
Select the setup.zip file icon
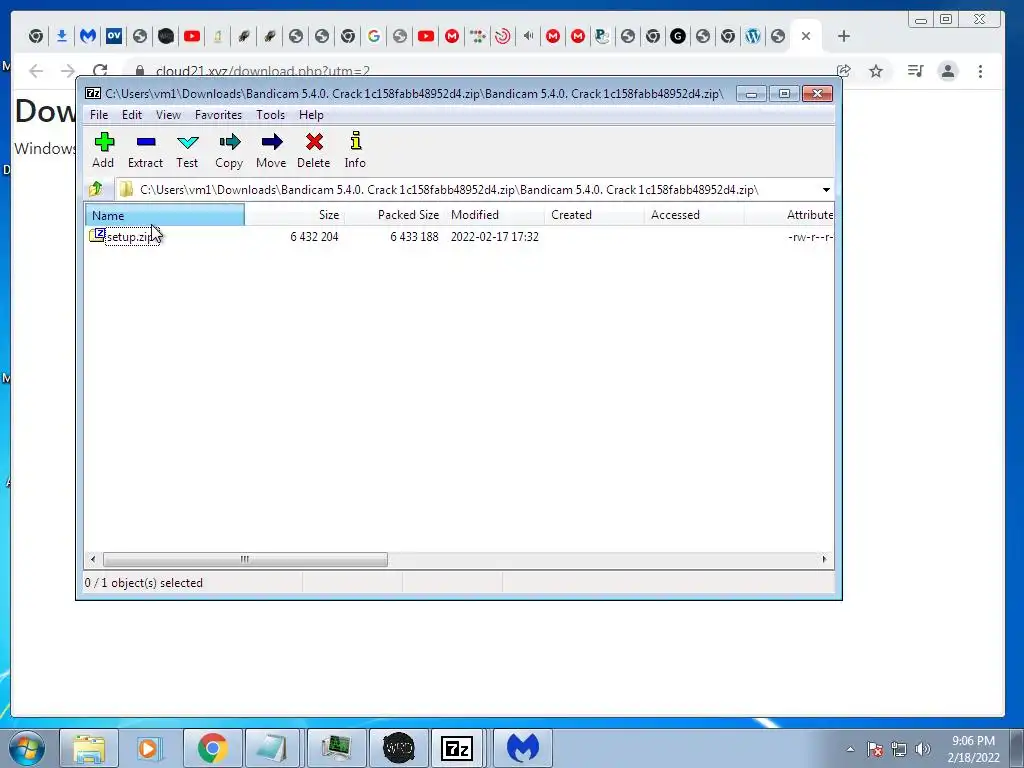click(x=97, y=235)
